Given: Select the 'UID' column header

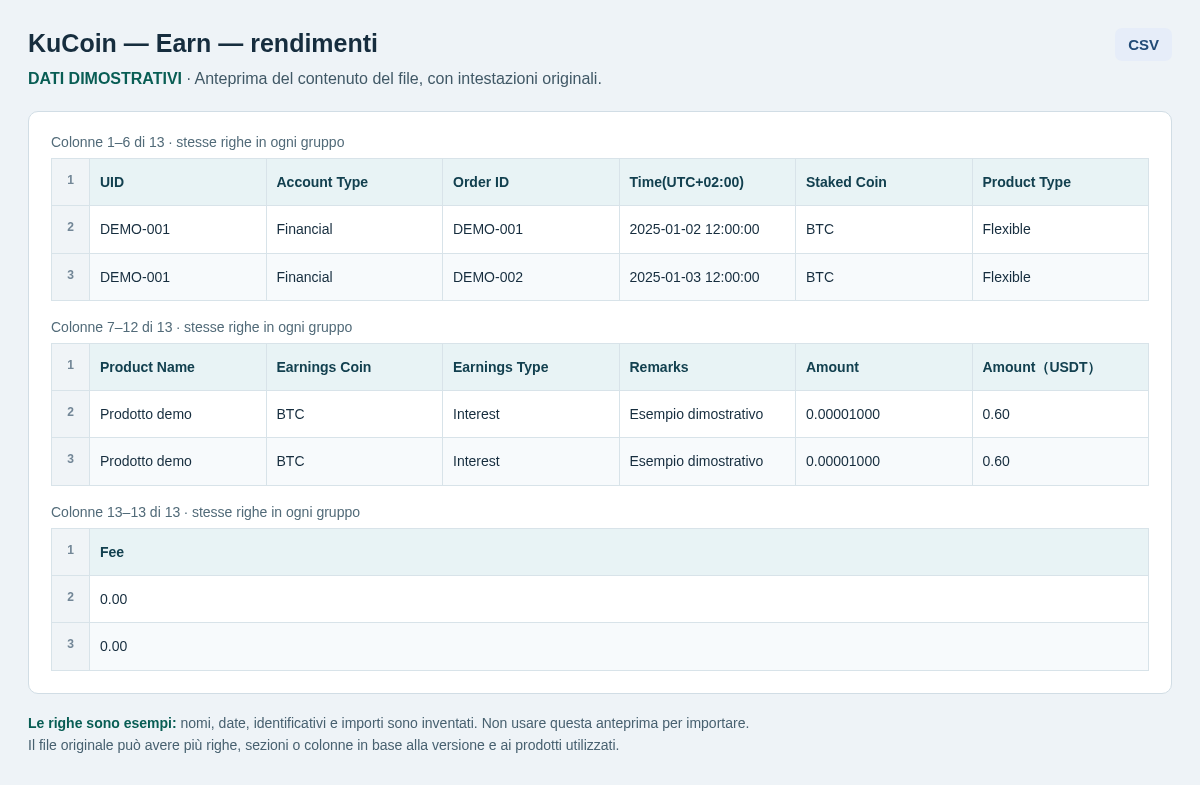Looking at the screenshot, I should click(178, 182).
